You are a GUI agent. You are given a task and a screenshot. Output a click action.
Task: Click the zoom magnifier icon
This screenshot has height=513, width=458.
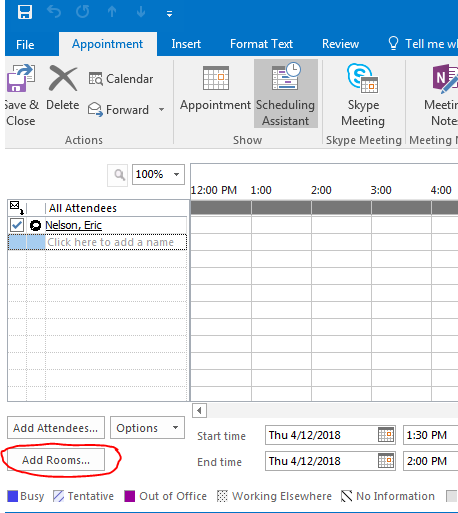point(118,175)
